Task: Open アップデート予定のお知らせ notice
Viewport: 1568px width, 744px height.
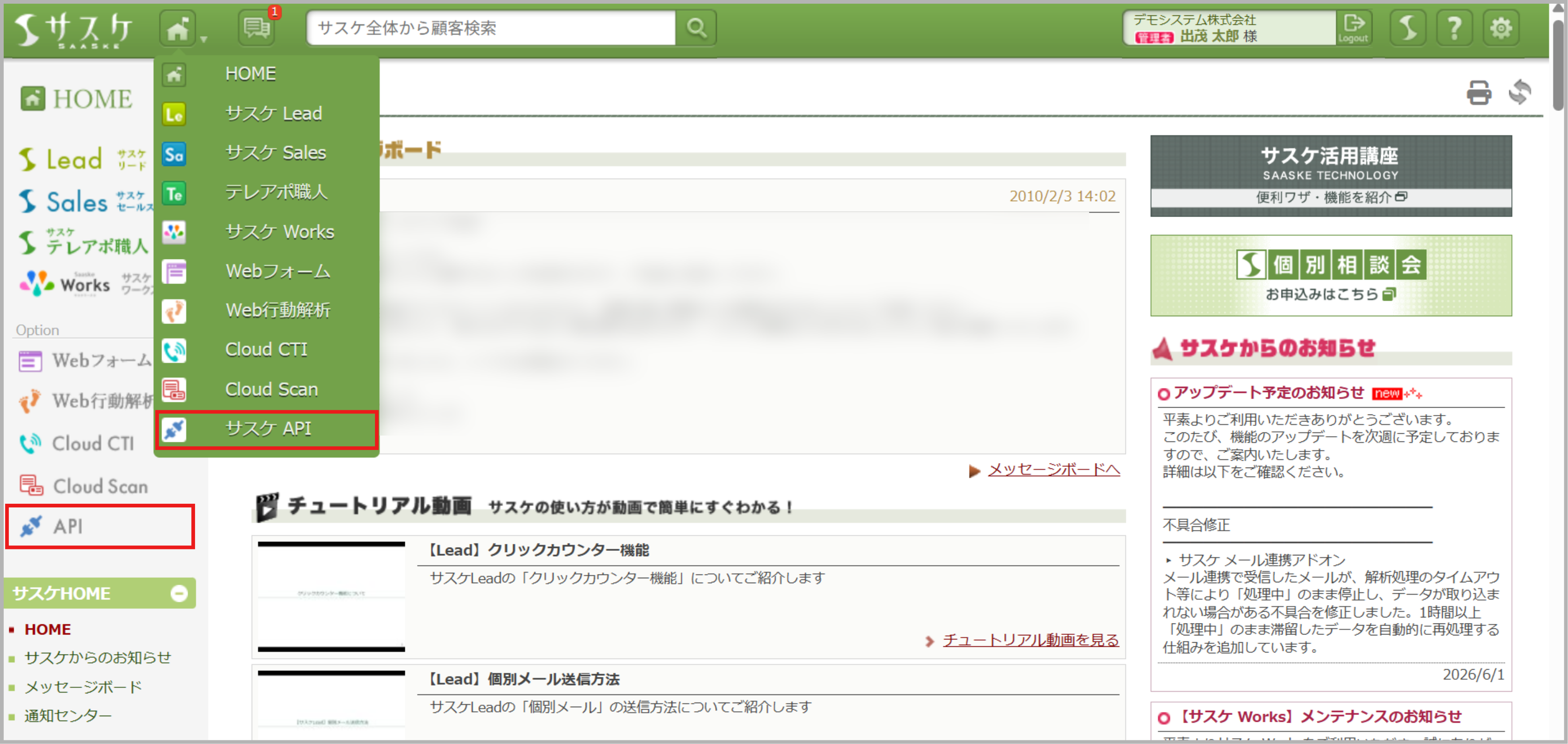Action: point(1269,393)
